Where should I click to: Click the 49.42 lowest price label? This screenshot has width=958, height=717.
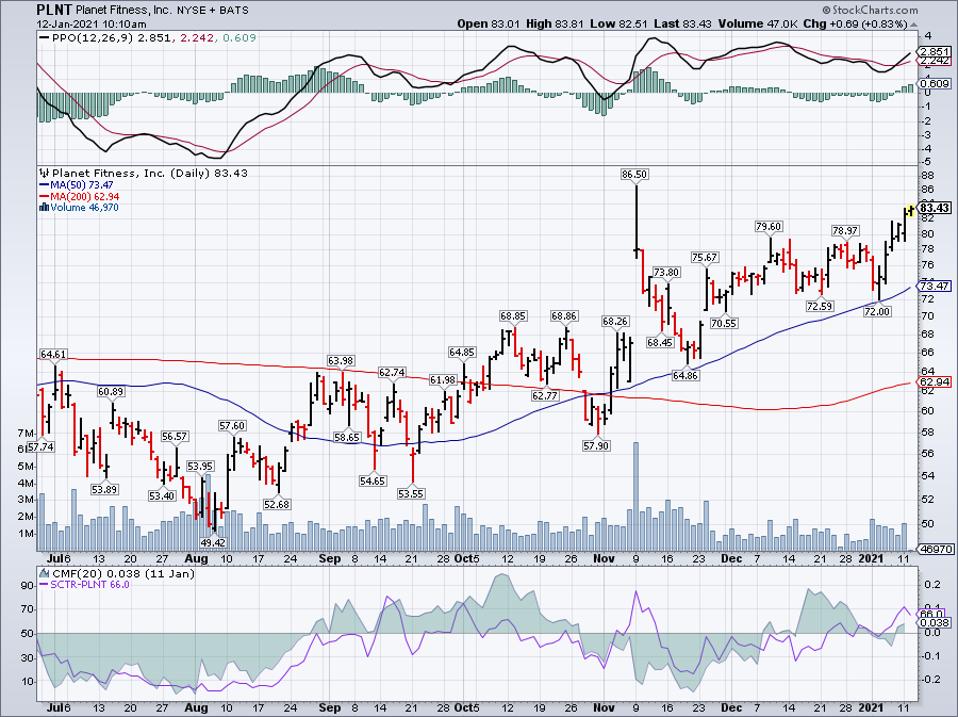[x=213, y=542]
